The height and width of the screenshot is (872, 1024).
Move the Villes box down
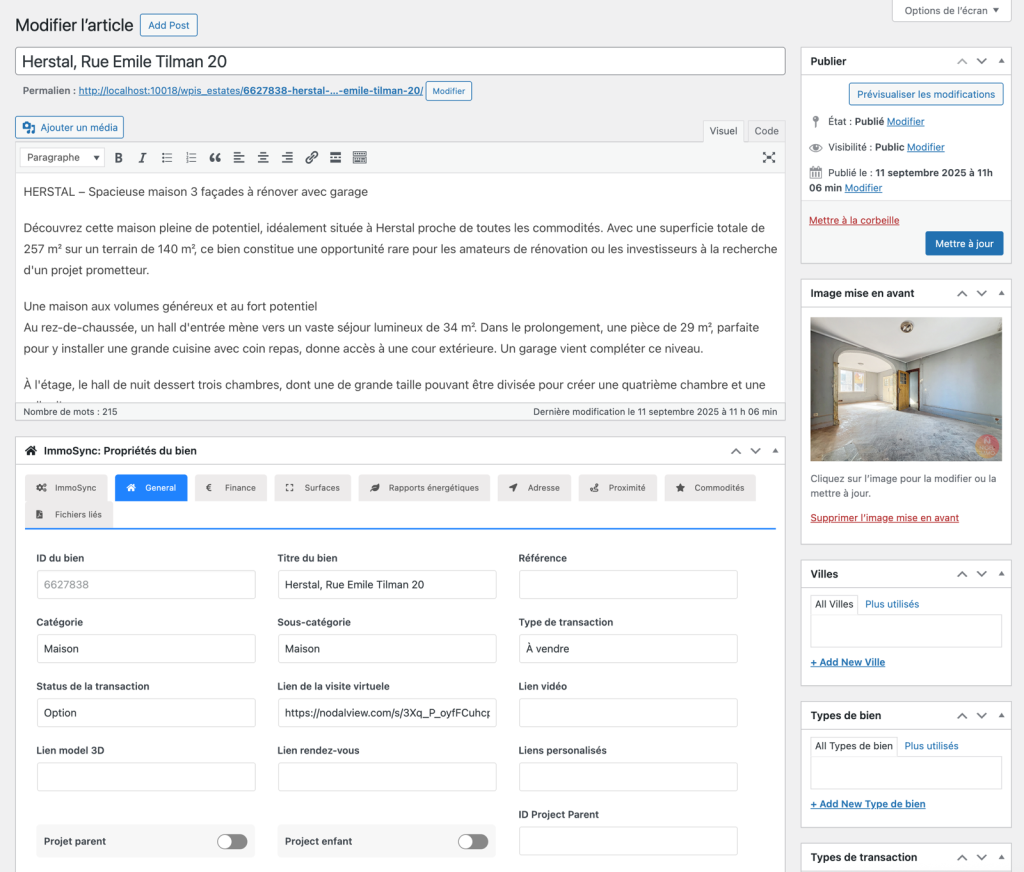click(x=982, y=574)
